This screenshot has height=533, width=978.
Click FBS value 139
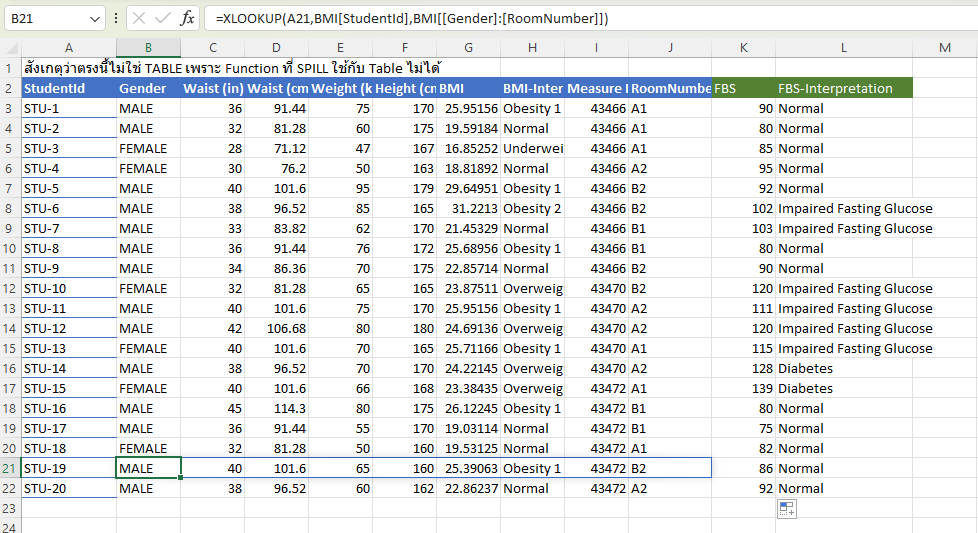click(x=743, y=388)
